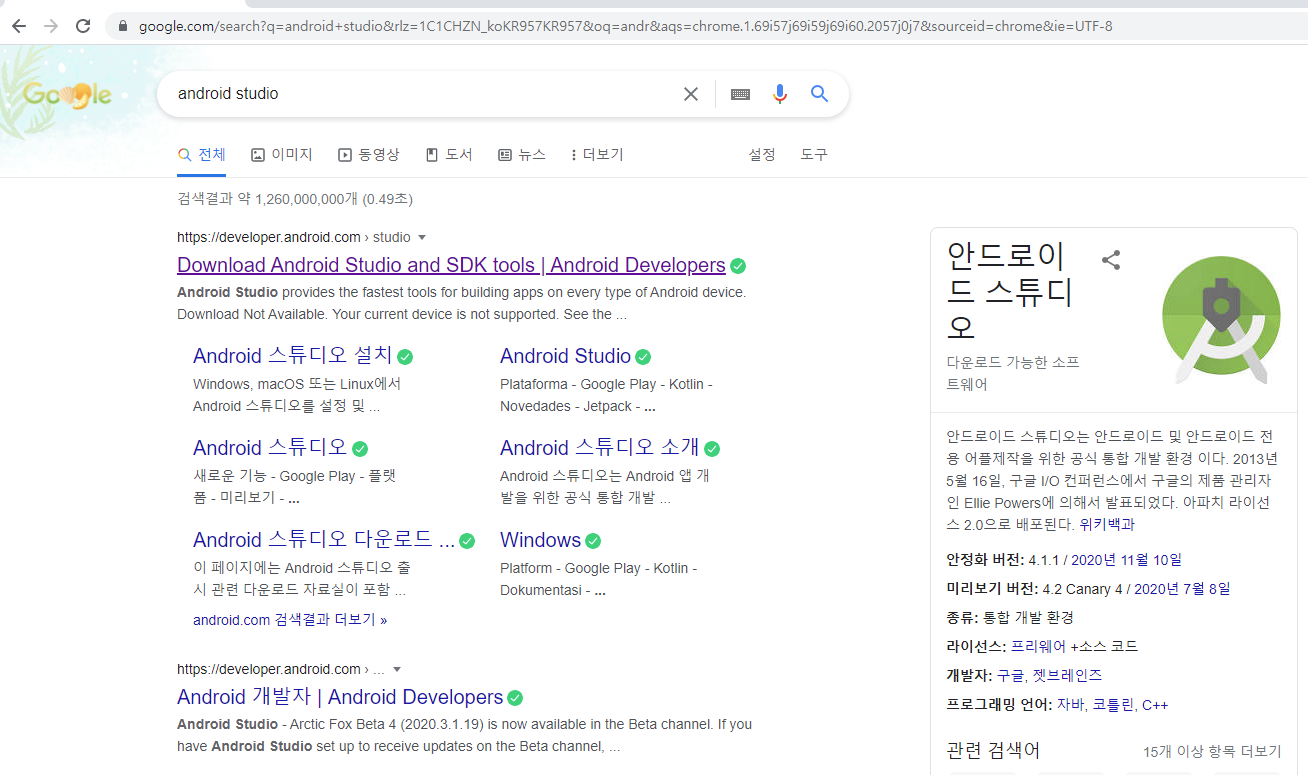Switch to the 동영상 tab
This screenshot has height=775, width=1308.
369,155
